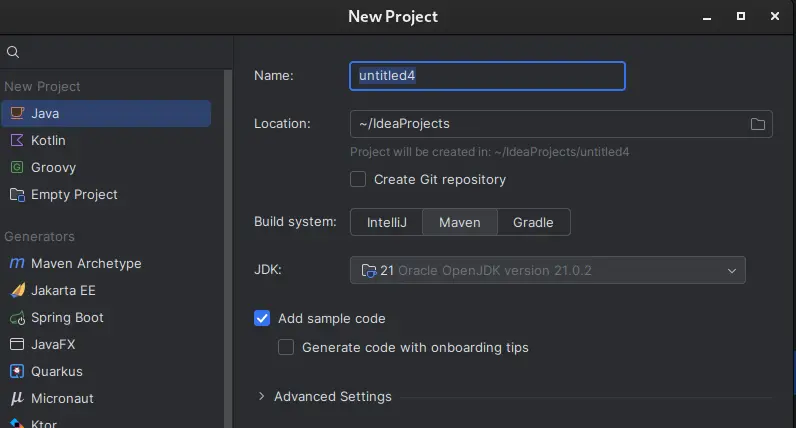The width and height of the screenshot is (796, 428).
Task: Select the Java coffee cup icon
Action: [x=17, y=113]
